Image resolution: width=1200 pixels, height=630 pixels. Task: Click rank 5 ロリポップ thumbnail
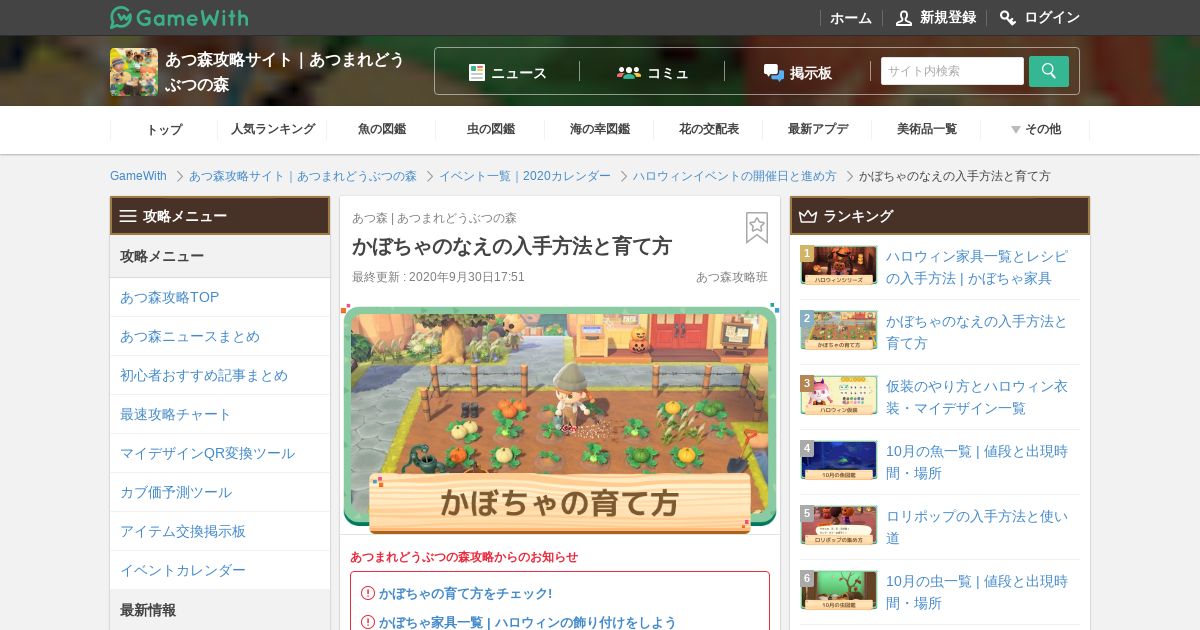(838, 525)
